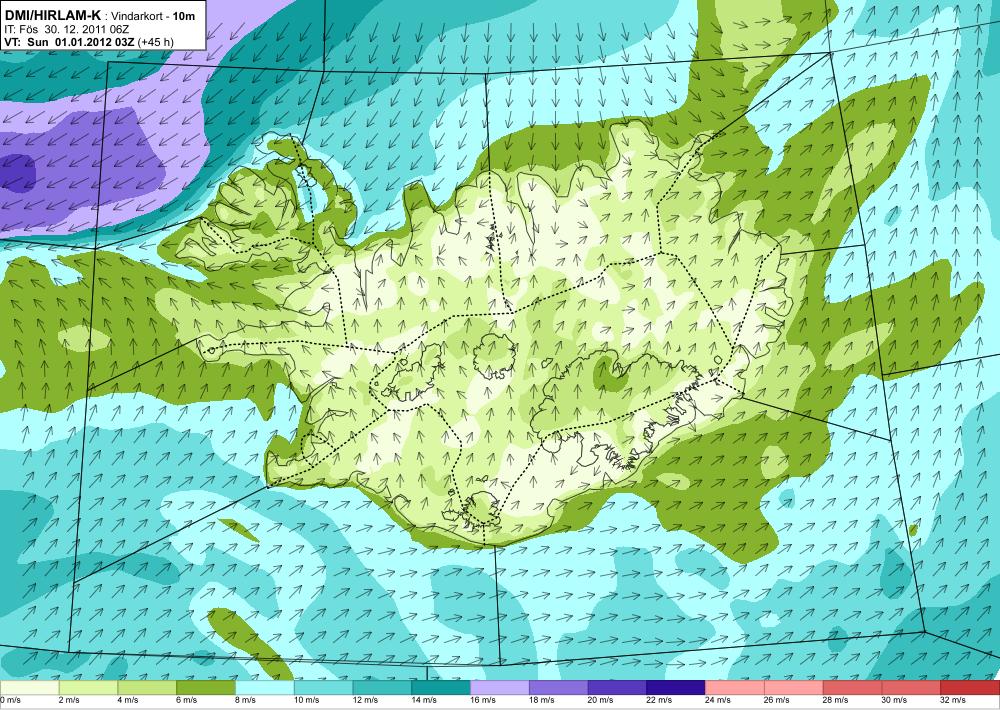Image resolution: width=1000 pixels, height=710 pixels.
Task: Click the "30 m/s" legend label
Action: click(894, 700)
